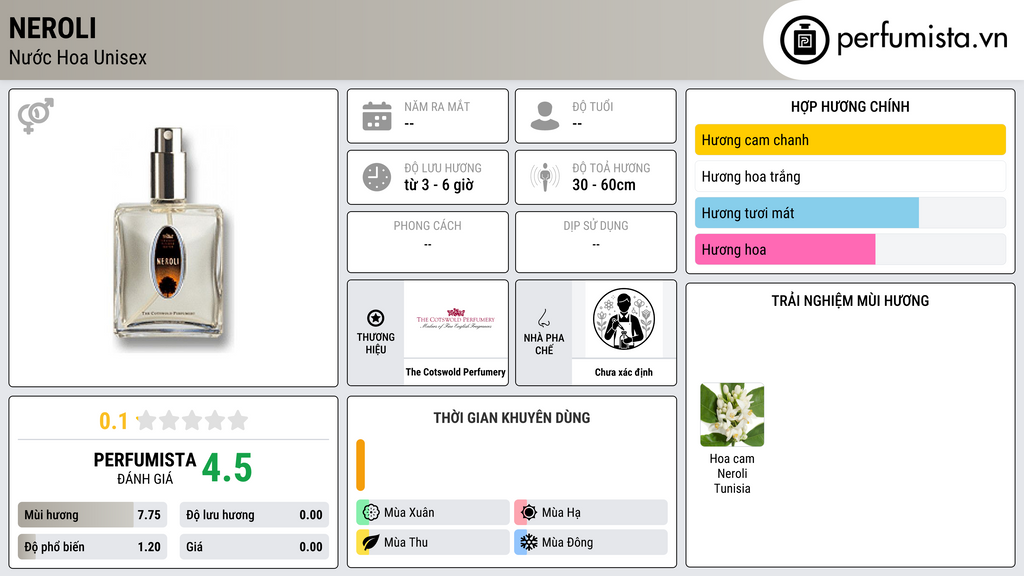Click the Mùa Xuân flower icon
This screenshot has height=576, width=1024.
[370, 513]
